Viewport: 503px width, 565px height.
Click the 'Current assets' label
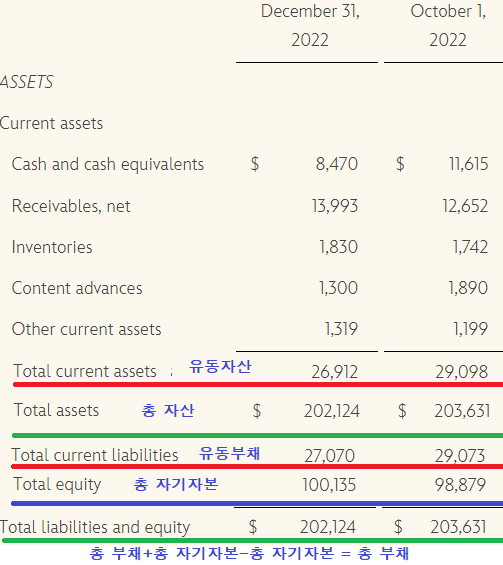[52, 123]
